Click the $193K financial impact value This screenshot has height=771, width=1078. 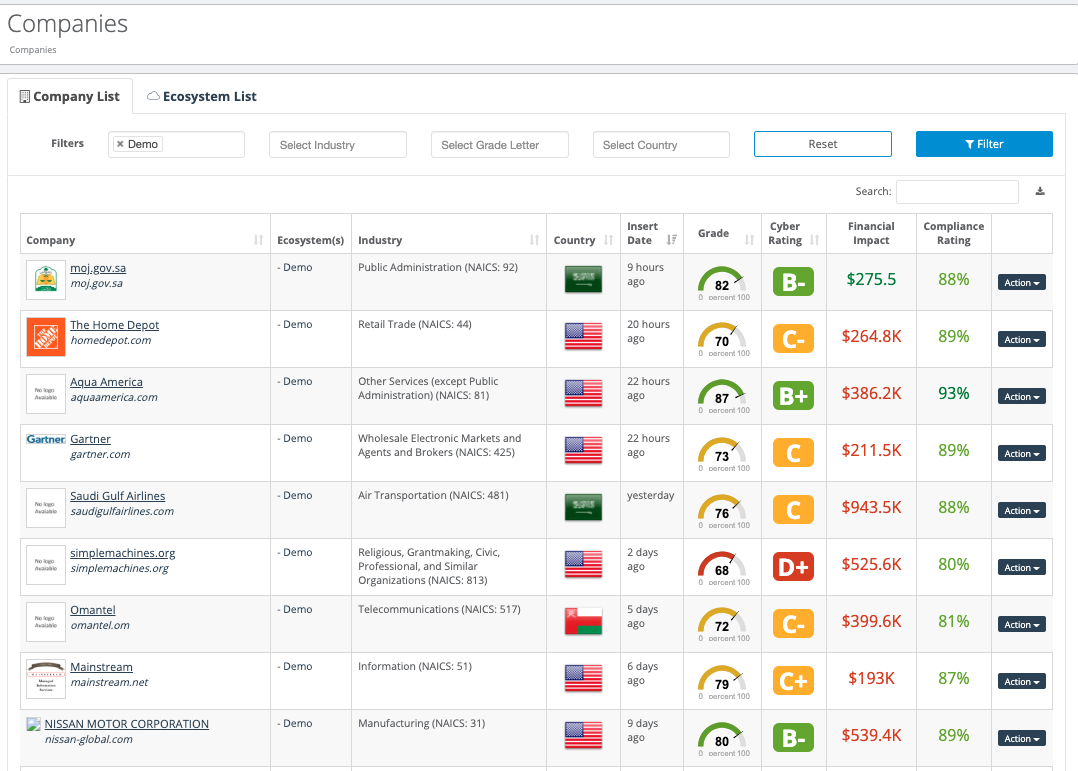871,679
